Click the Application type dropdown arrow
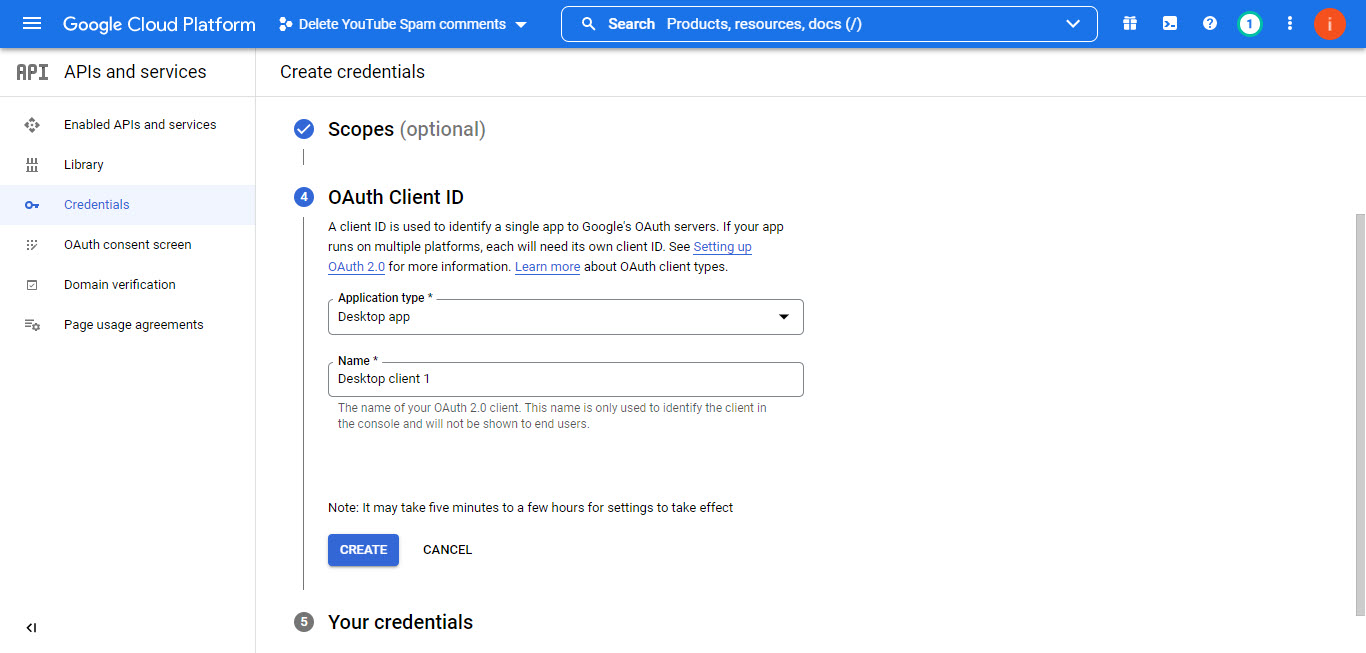 click(784, 317)
